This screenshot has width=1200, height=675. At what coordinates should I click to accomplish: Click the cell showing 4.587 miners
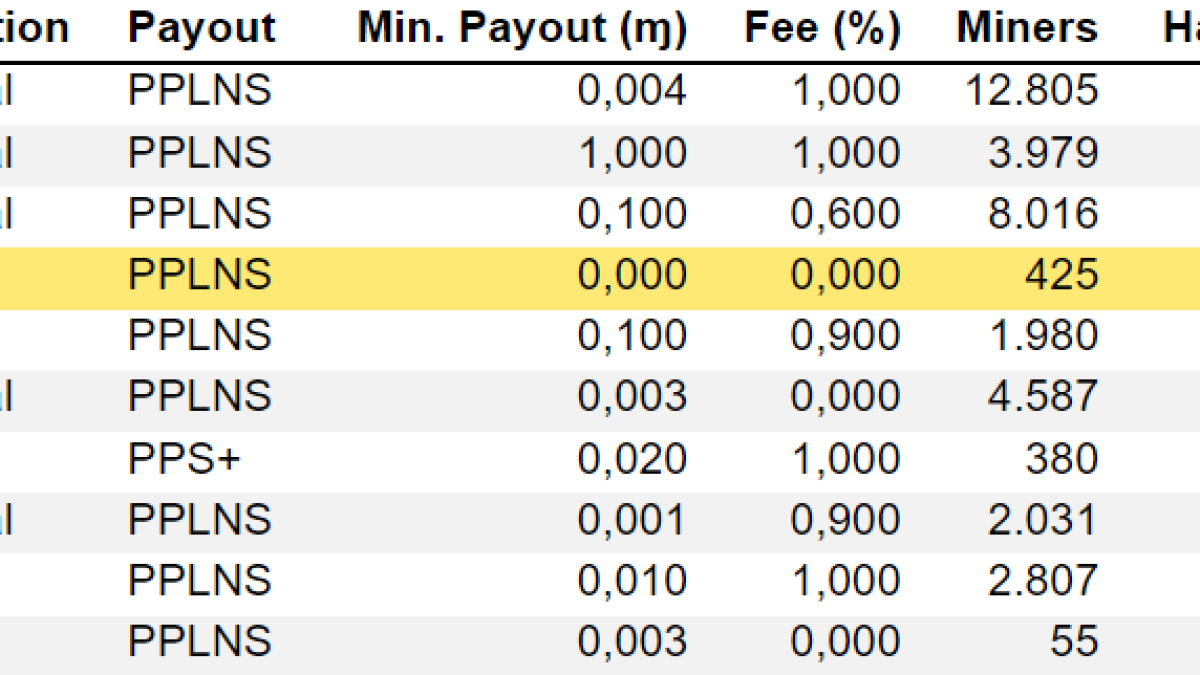click(x=1043, y=397)
